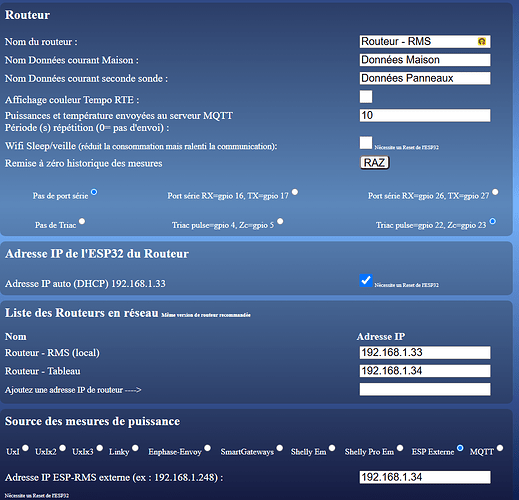Edit Routeur - RMS (local) IP address field

coord(425,353)
